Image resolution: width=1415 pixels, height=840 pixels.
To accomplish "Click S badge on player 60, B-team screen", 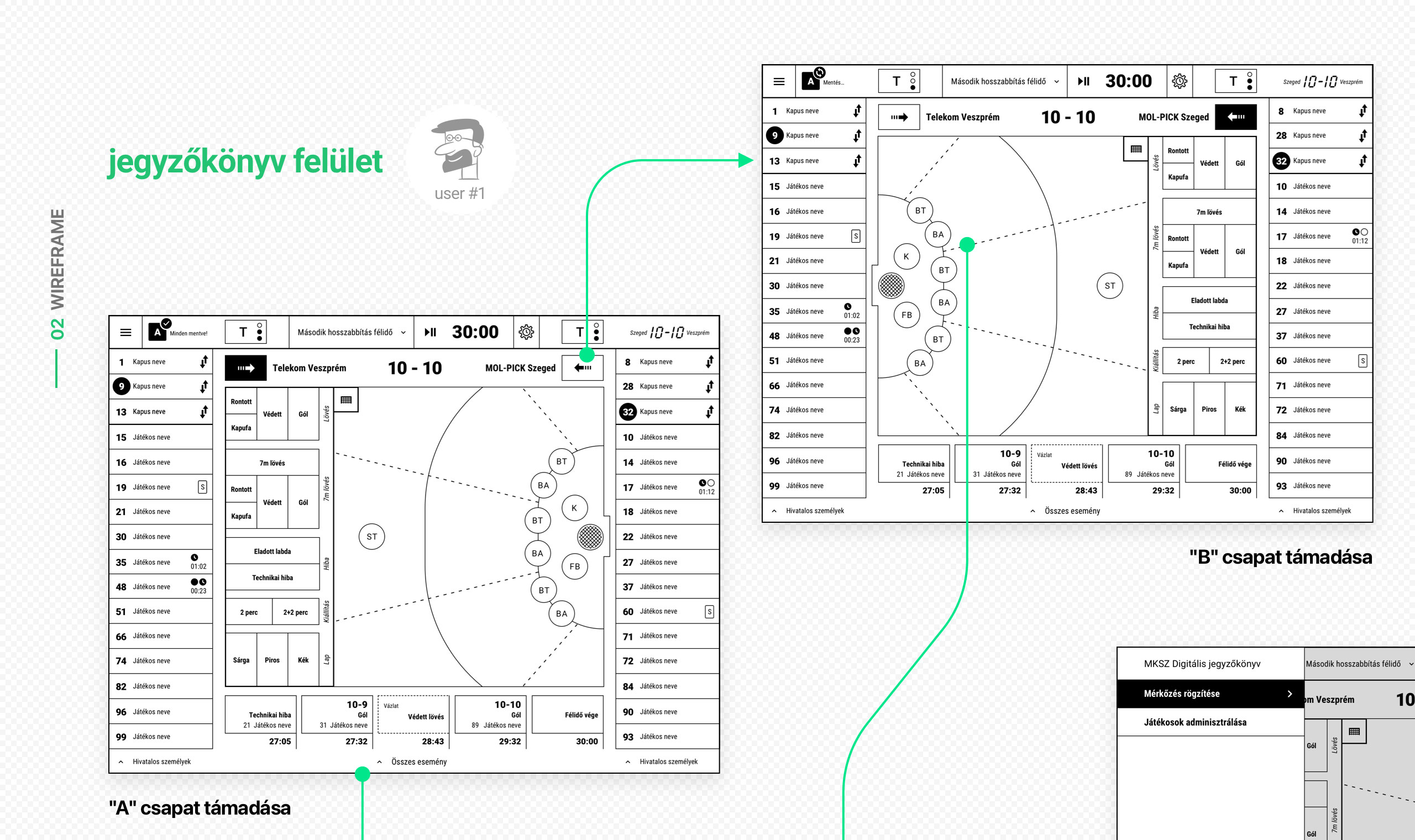I will point(1363,360).
